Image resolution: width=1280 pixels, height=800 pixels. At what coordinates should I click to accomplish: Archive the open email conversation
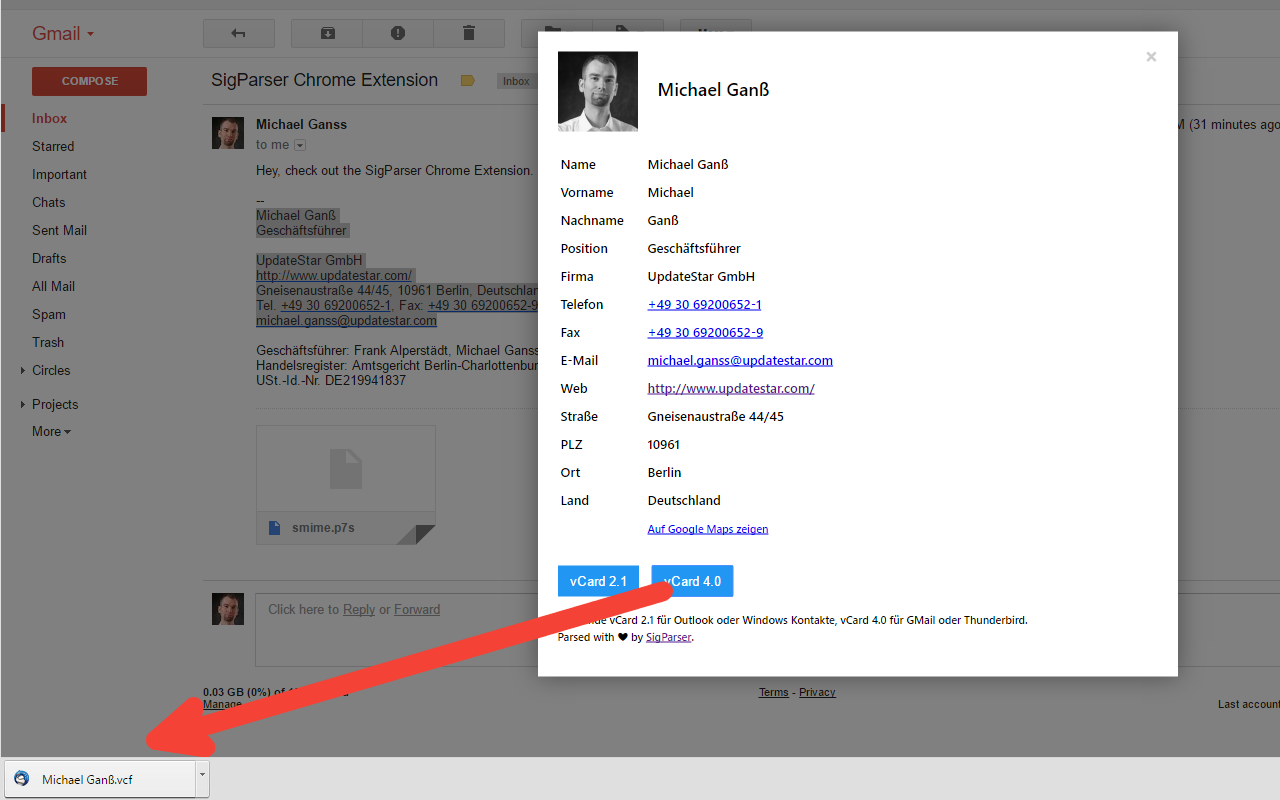(327, 33)
